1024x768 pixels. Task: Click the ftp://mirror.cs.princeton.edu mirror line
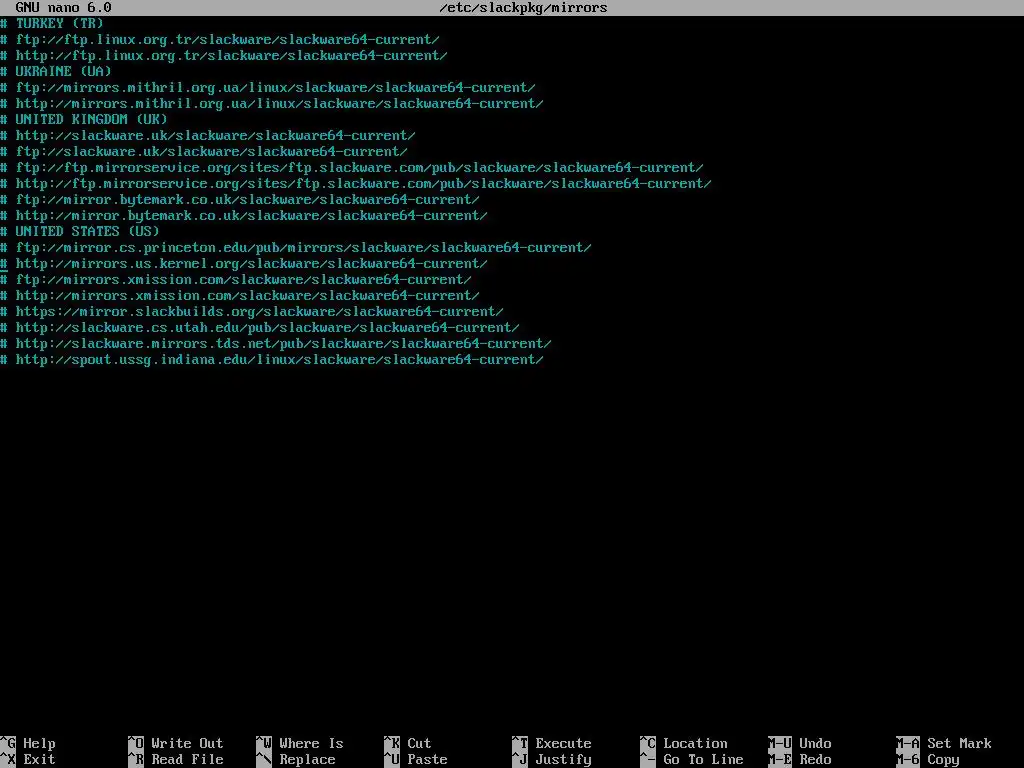coord(296,248)
